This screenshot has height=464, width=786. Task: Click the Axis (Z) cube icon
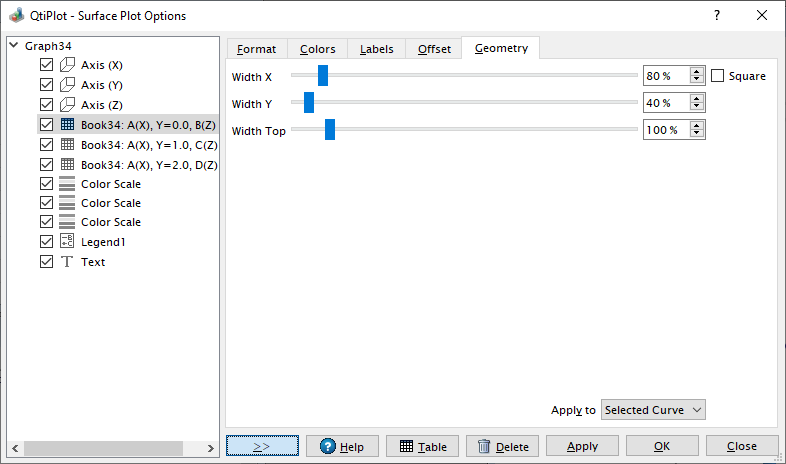tap(67, 105)
